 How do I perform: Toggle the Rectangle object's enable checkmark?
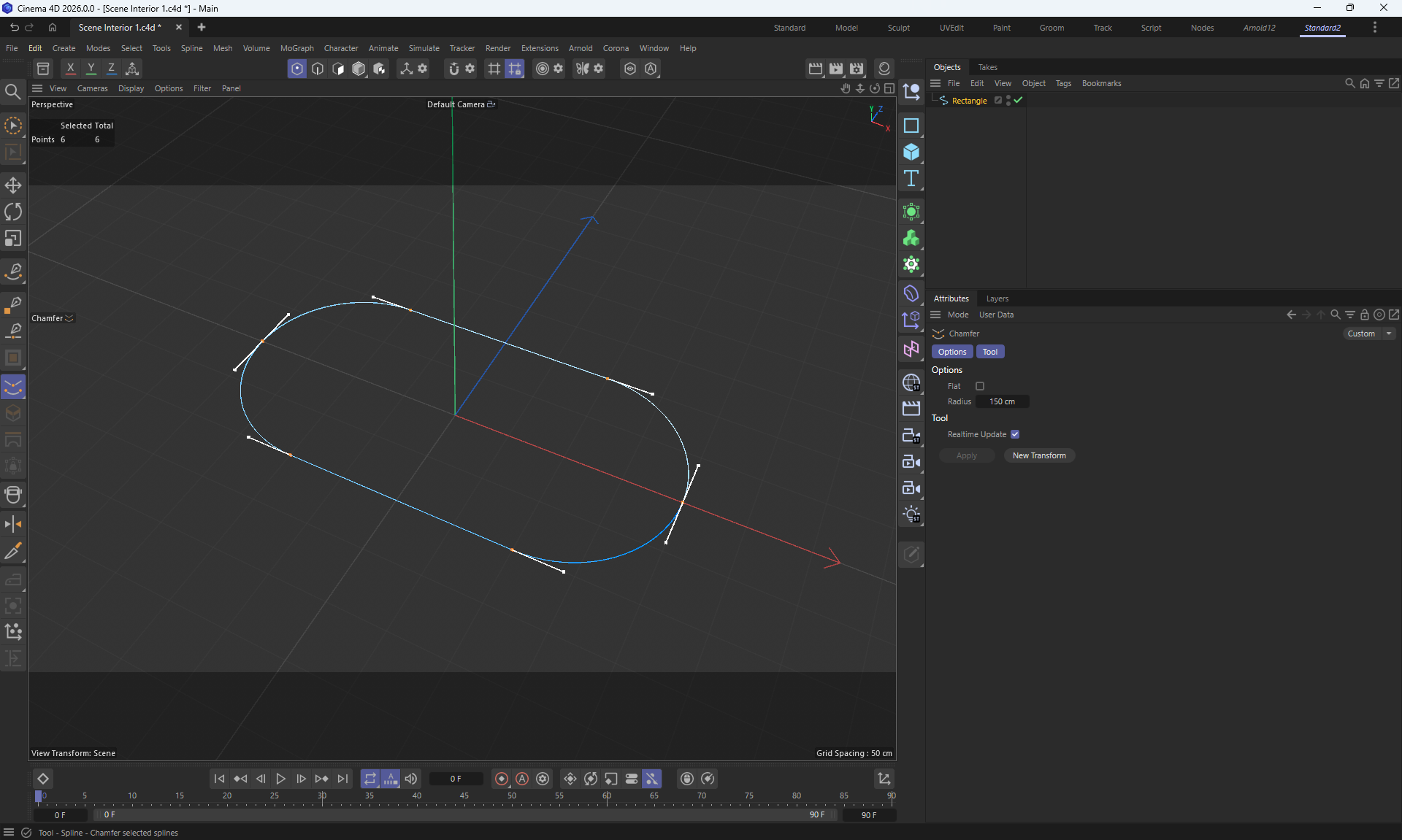(1018, 101)
